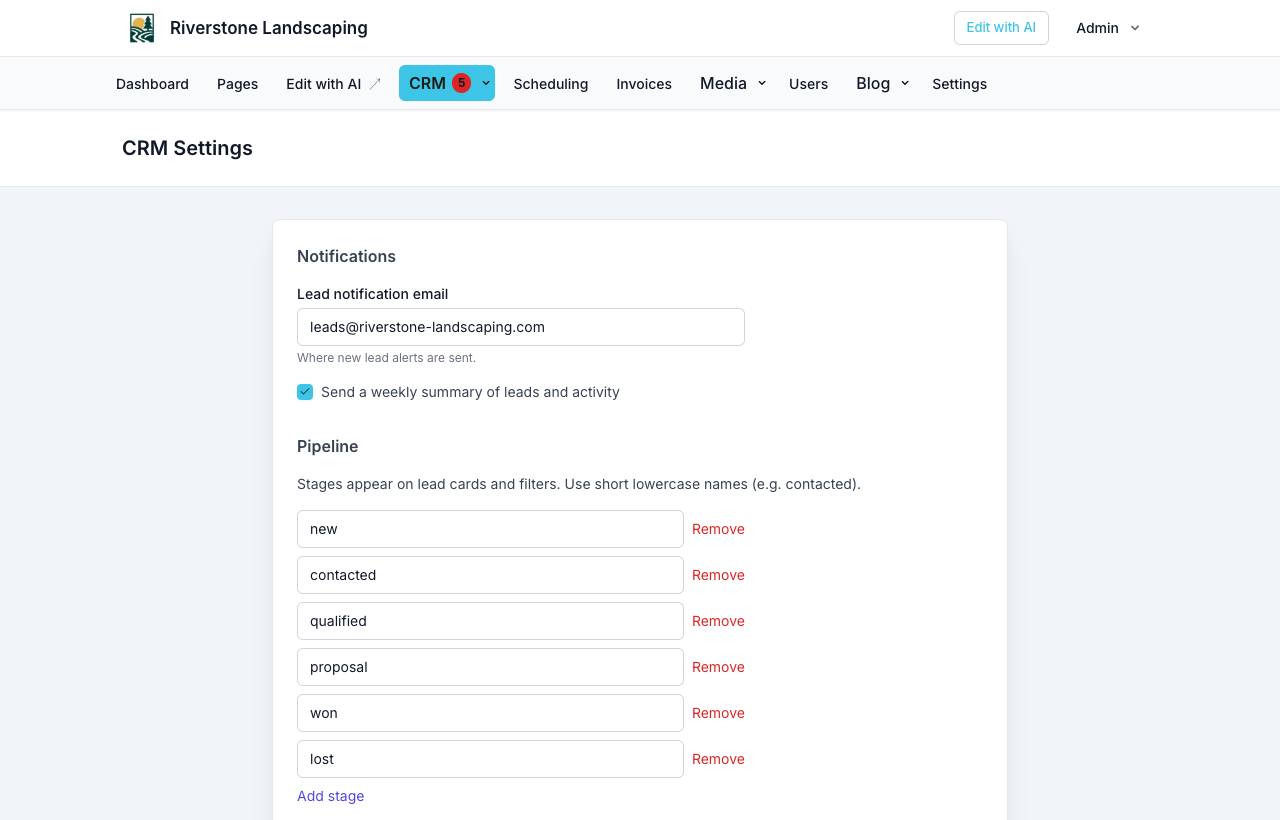Click the Riverstone Landscaping site title

tap(269, 28)
